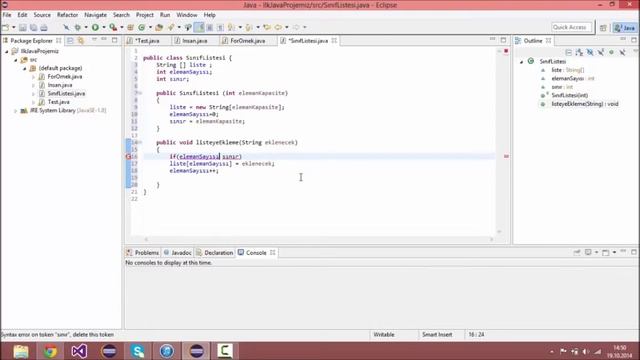Toggle Link with Editor in Package Explorer
Image resolution: width=640 pixels, height=360 pixels.
[x=81, y=40]
